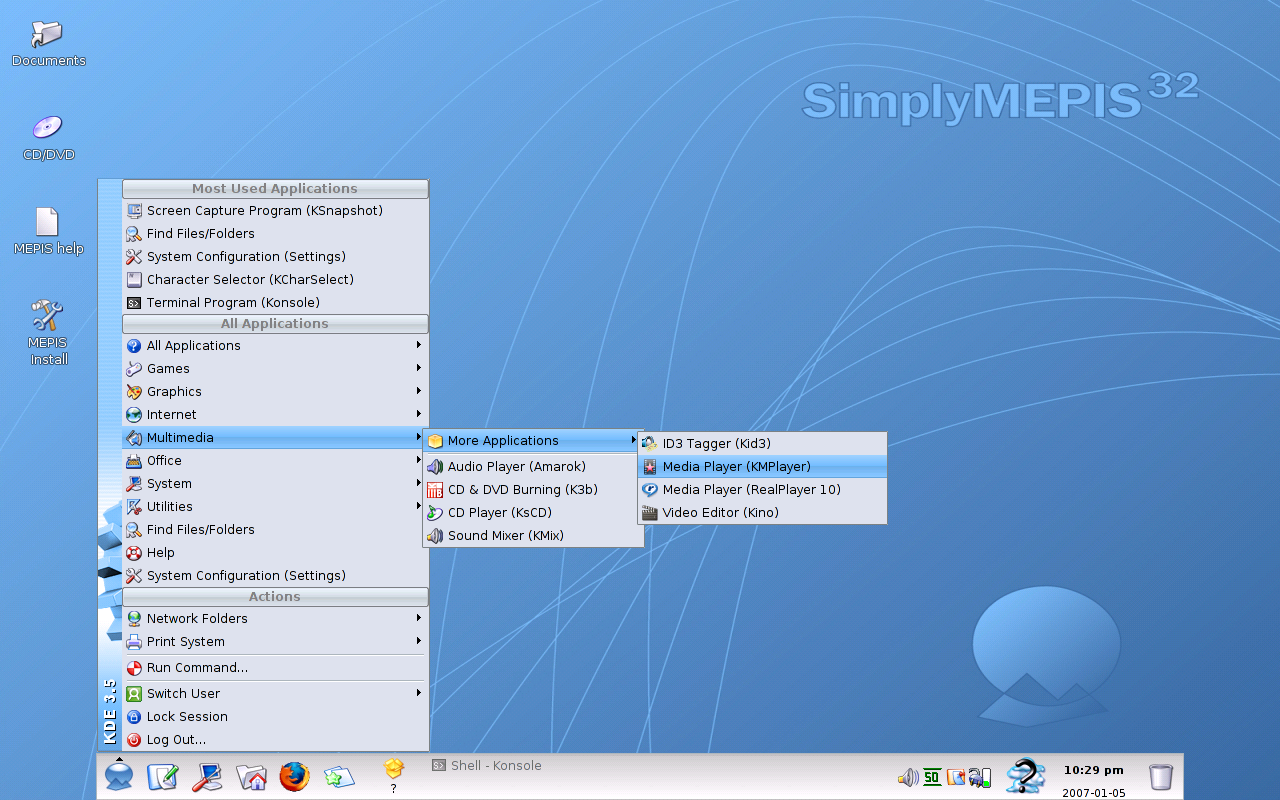Expand the Internet submenu
The width and height of the screenshot is (1280, 800).
point(275,414)
